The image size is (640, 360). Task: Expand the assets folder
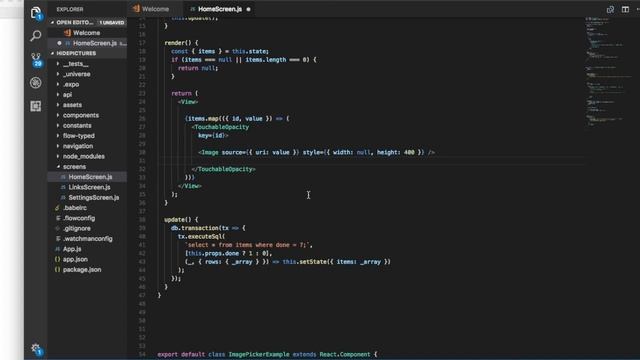(88, 105)
